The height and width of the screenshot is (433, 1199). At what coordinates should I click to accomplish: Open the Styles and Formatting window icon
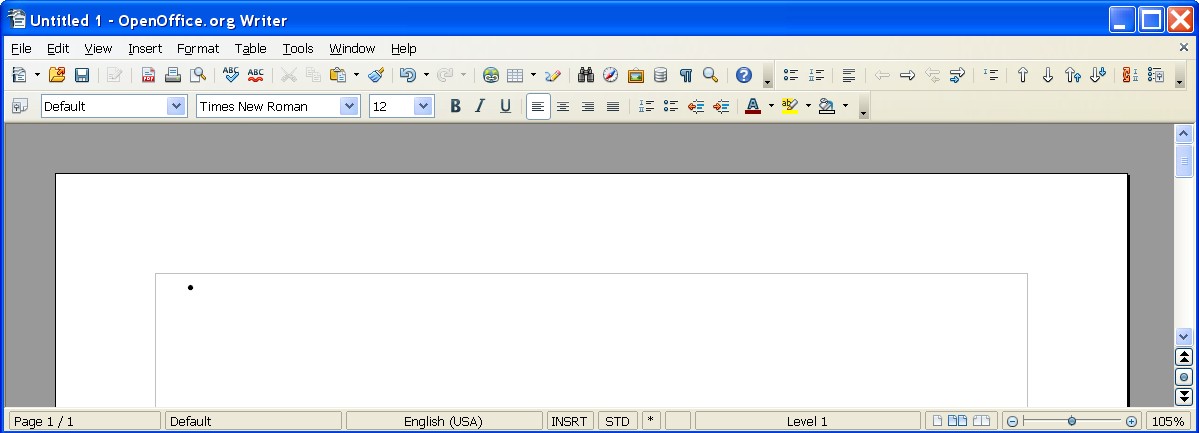pos(20,106)
